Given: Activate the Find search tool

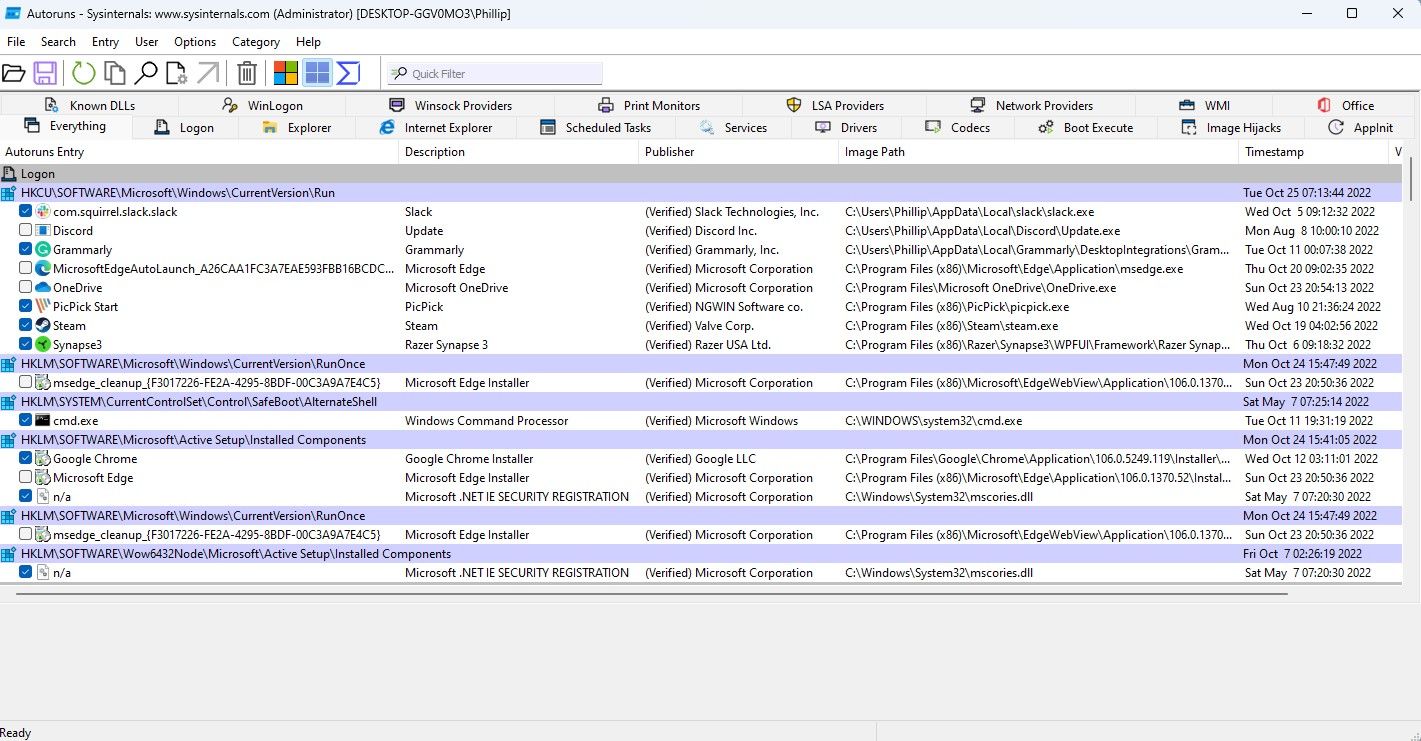Looking at the screenshot, I should pos(145,72).
